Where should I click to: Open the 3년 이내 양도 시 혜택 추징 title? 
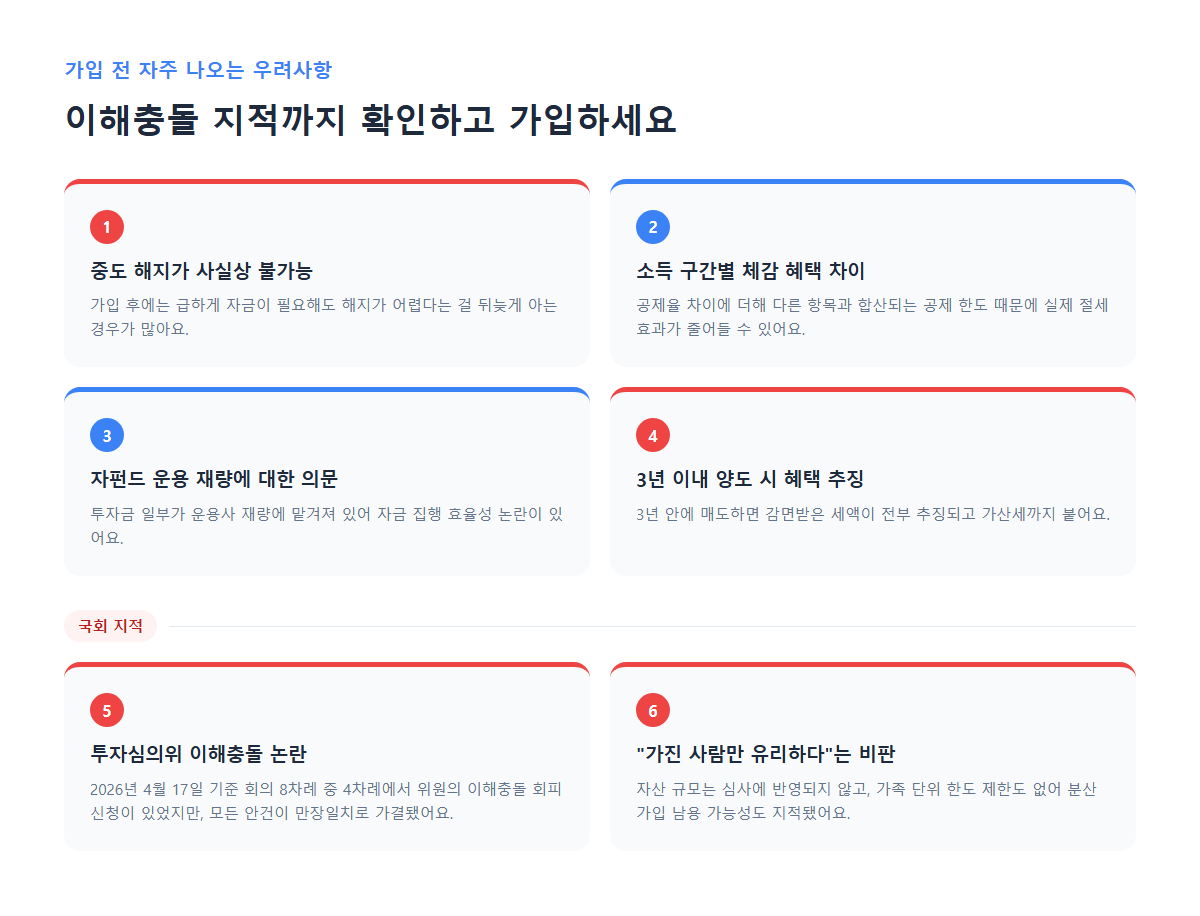click(749, 479)
